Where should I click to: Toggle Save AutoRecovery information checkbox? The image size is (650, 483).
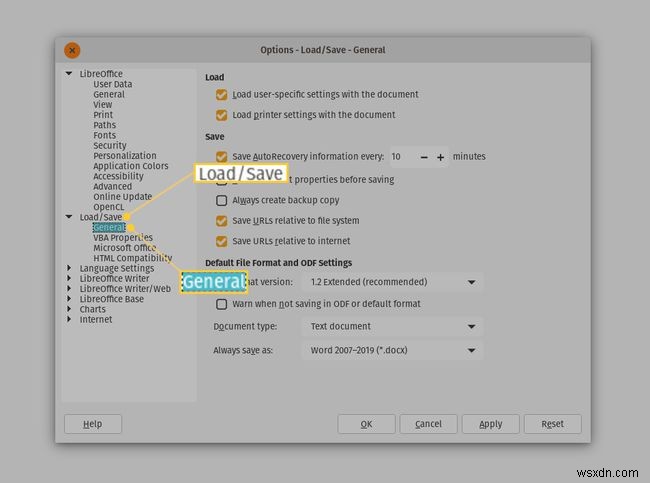tap(221, 156)
